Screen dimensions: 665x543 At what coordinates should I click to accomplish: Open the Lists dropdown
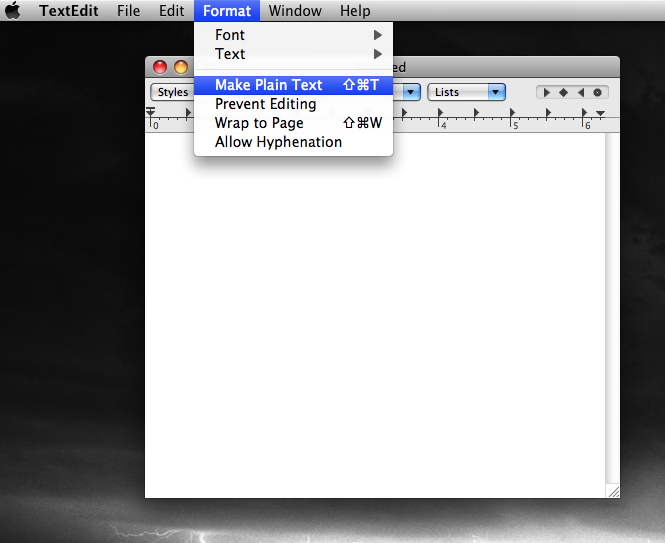pos(467,92)
